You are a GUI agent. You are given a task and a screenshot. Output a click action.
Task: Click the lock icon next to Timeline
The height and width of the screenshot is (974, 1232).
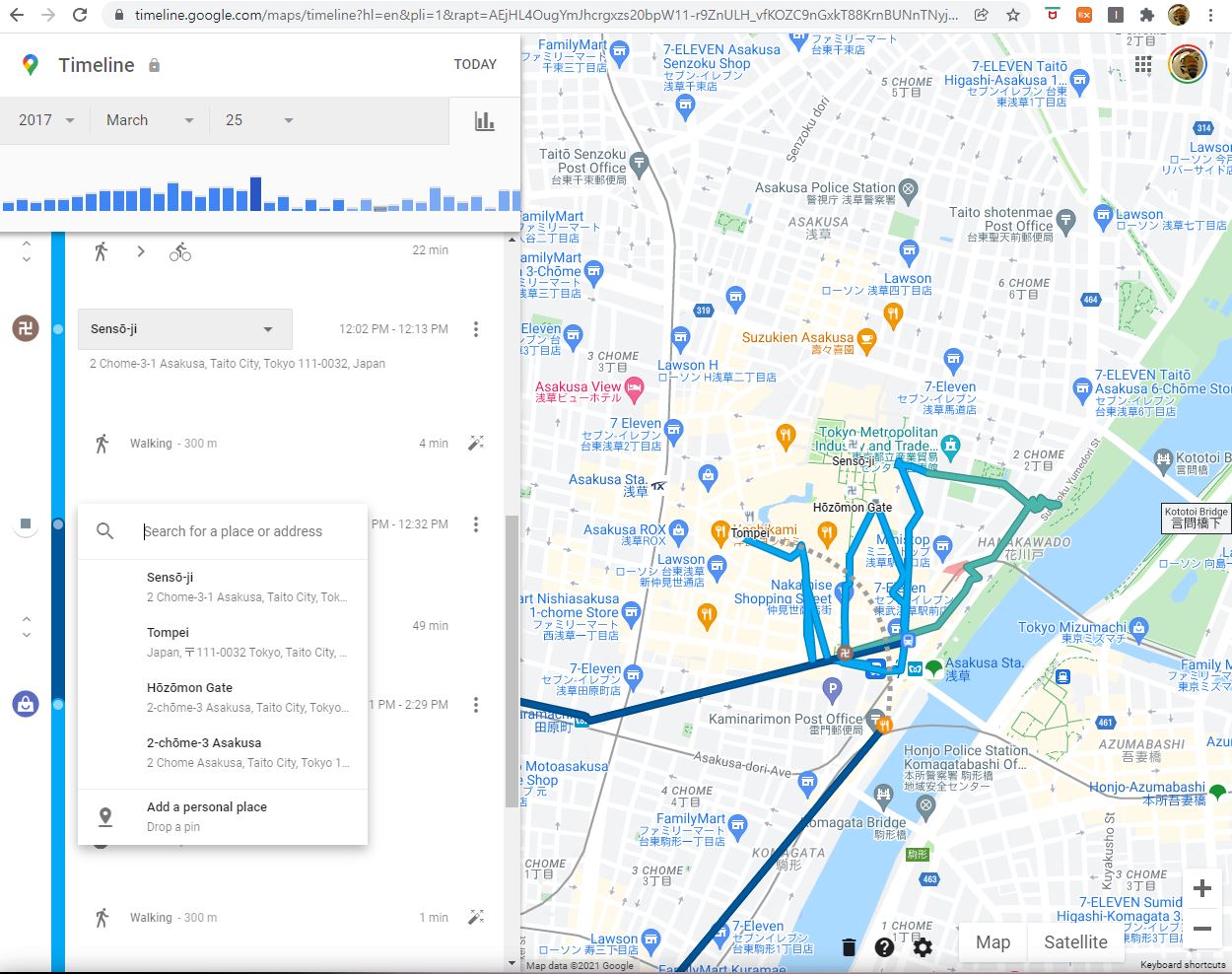pos(154,65)
